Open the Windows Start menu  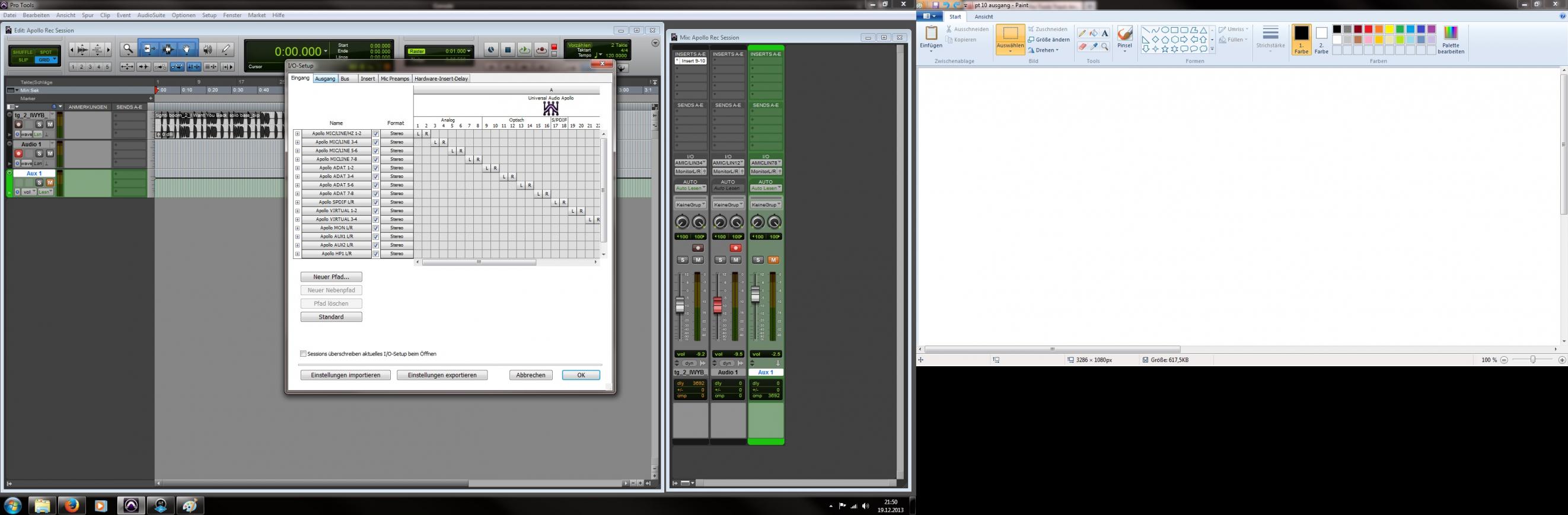12,506
